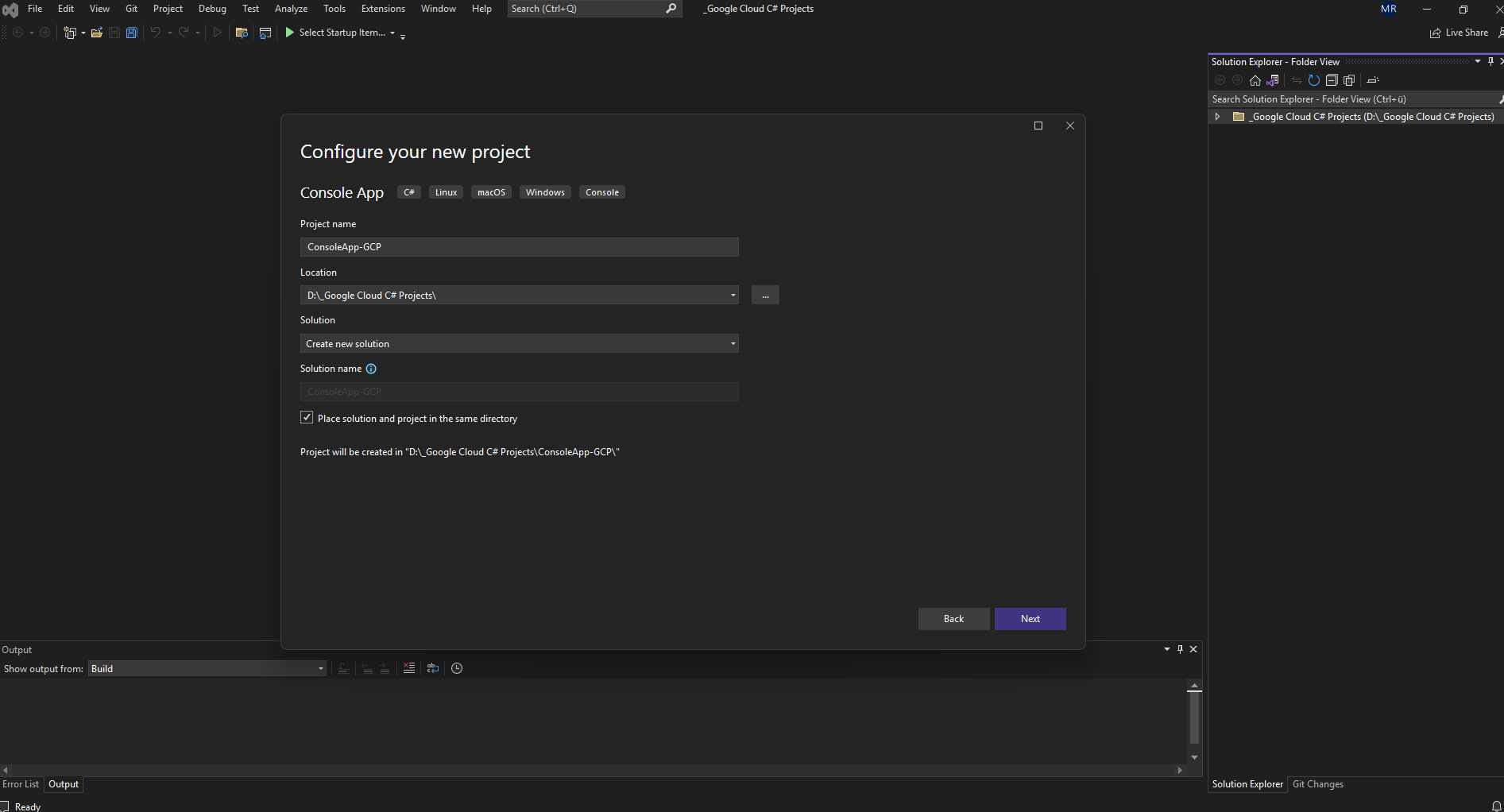Click the Back button

click(953, 619)
